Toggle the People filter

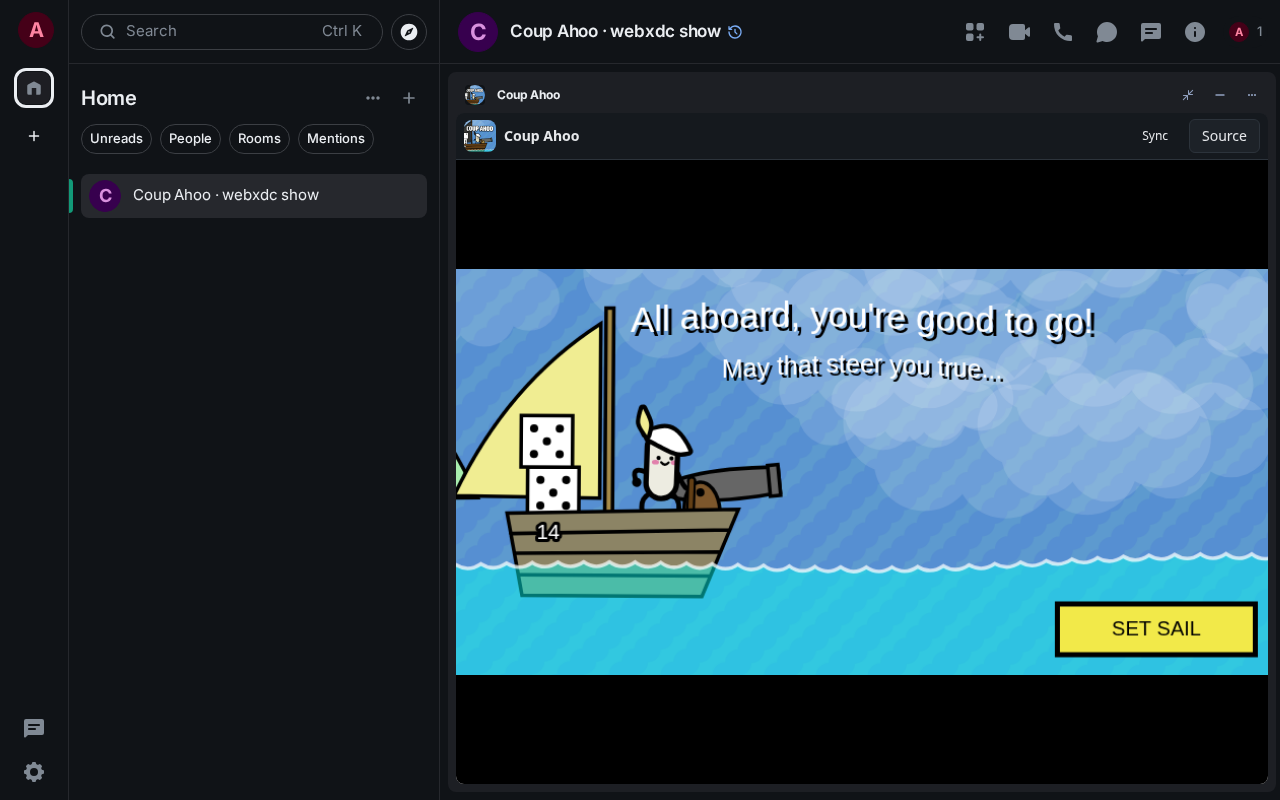[x=190, y=139]
